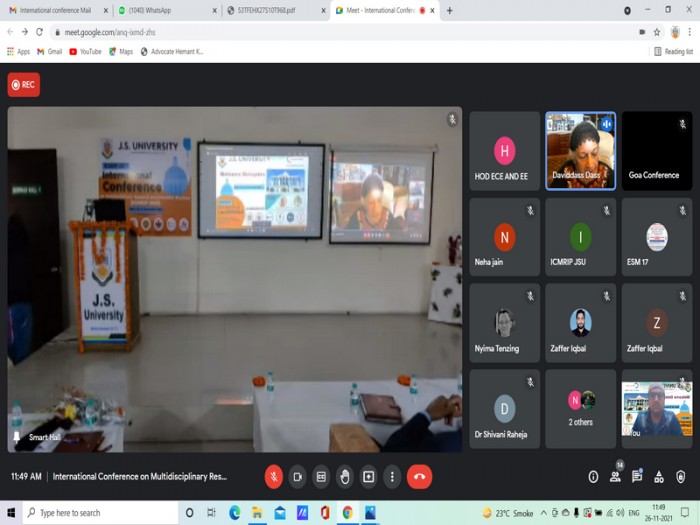Click the raise hand icon
The width and height of the screenshot is (700, 525).
click(x=345, y=477)
